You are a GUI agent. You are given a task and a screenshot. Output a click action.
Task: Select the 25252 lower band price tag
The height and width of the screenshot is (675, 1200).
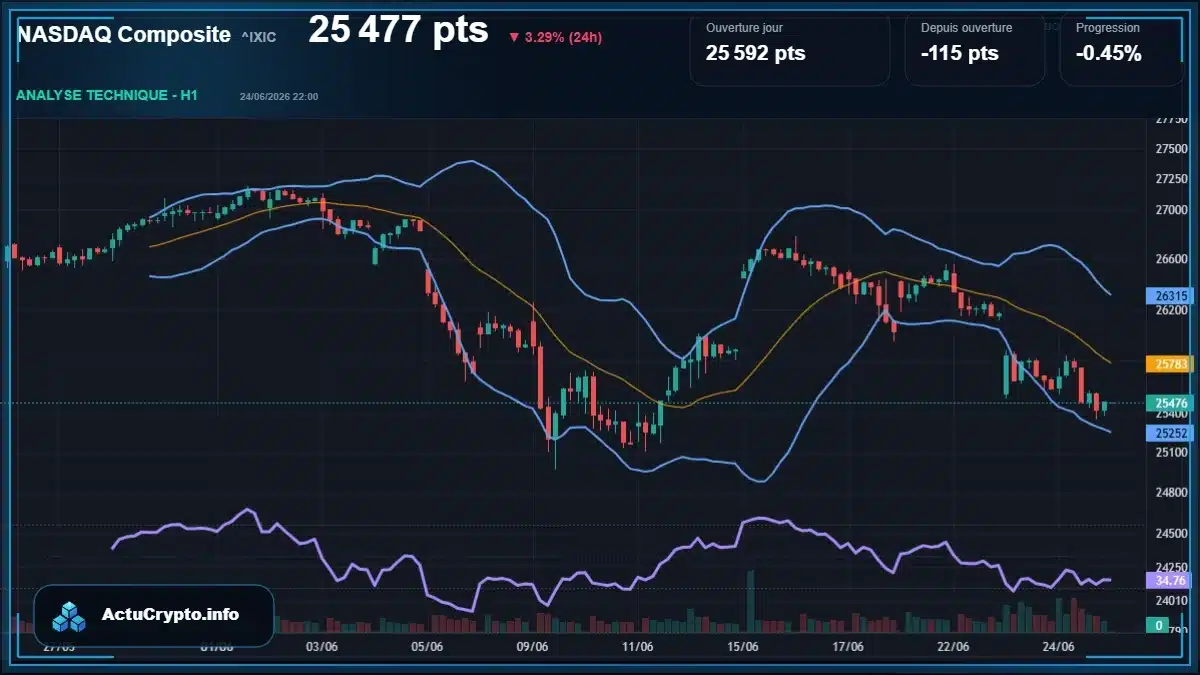pos(1169,433)
